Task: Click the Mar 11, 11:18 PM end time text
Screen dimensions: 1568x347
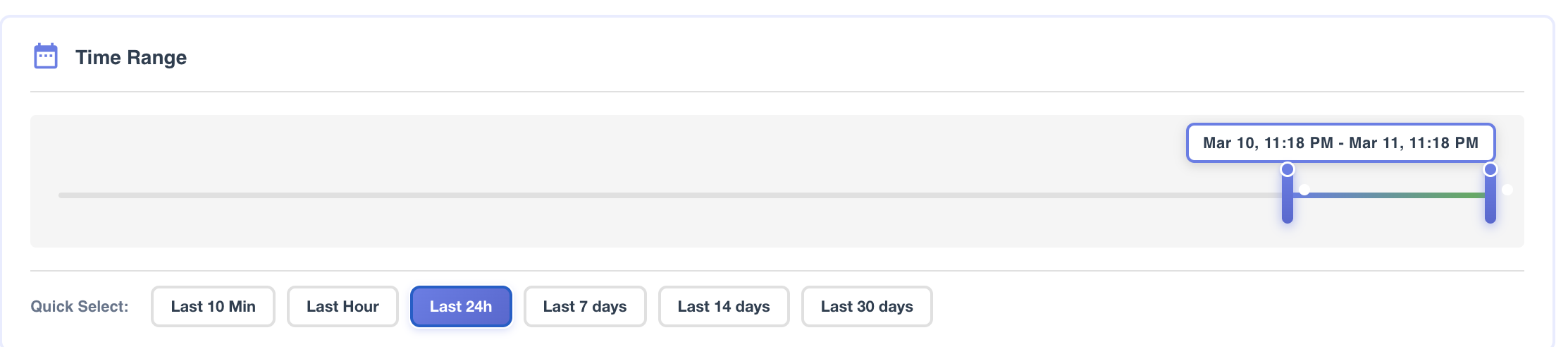Action: [x=1414, y=143]
